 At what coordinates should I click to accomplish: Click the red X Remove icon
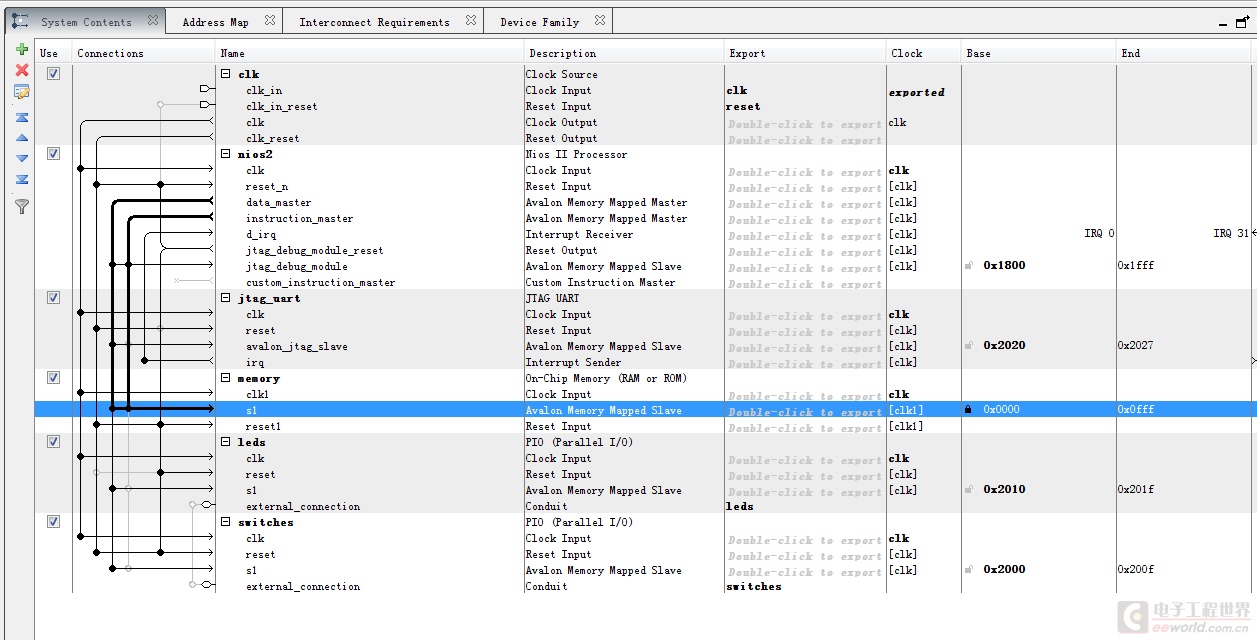pyautogui.click(x=21, y=70)
